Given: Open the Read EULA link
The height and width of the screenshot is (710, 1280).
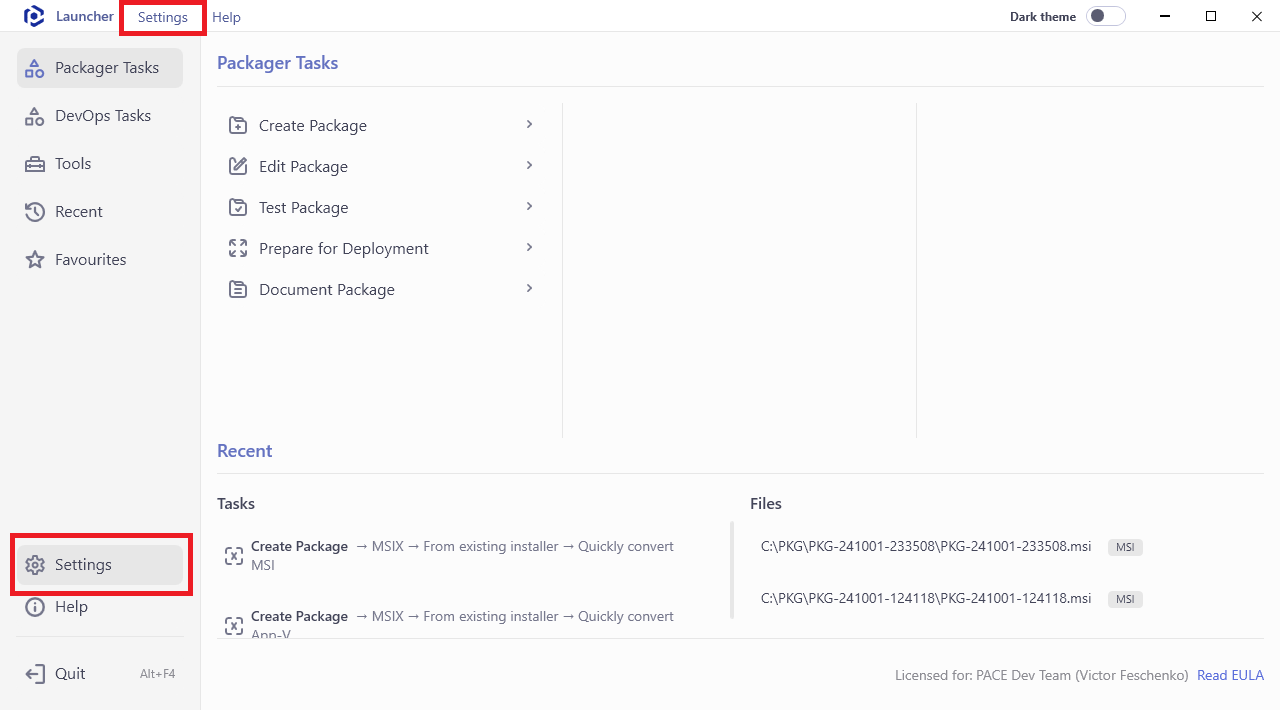Looking at the screenshot, I should coord(1230,676).
